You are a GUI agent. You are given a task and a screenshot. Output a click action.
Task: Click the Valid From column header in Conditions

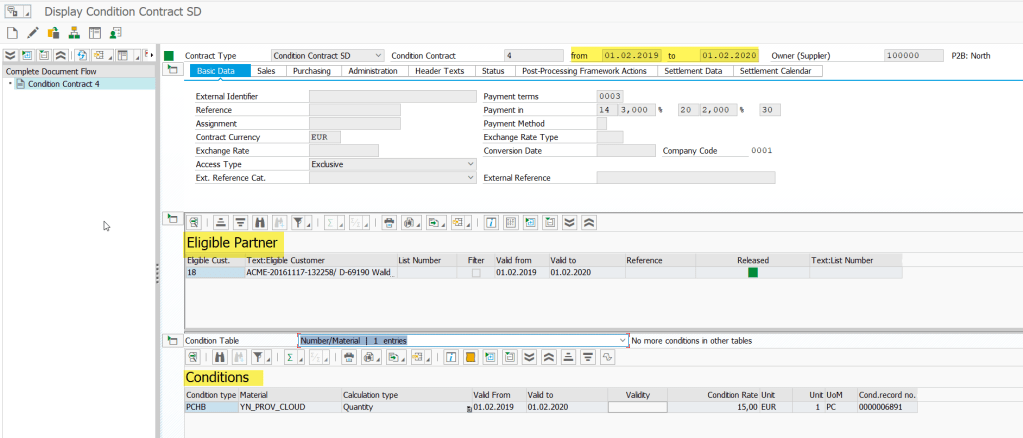point(490,395)
